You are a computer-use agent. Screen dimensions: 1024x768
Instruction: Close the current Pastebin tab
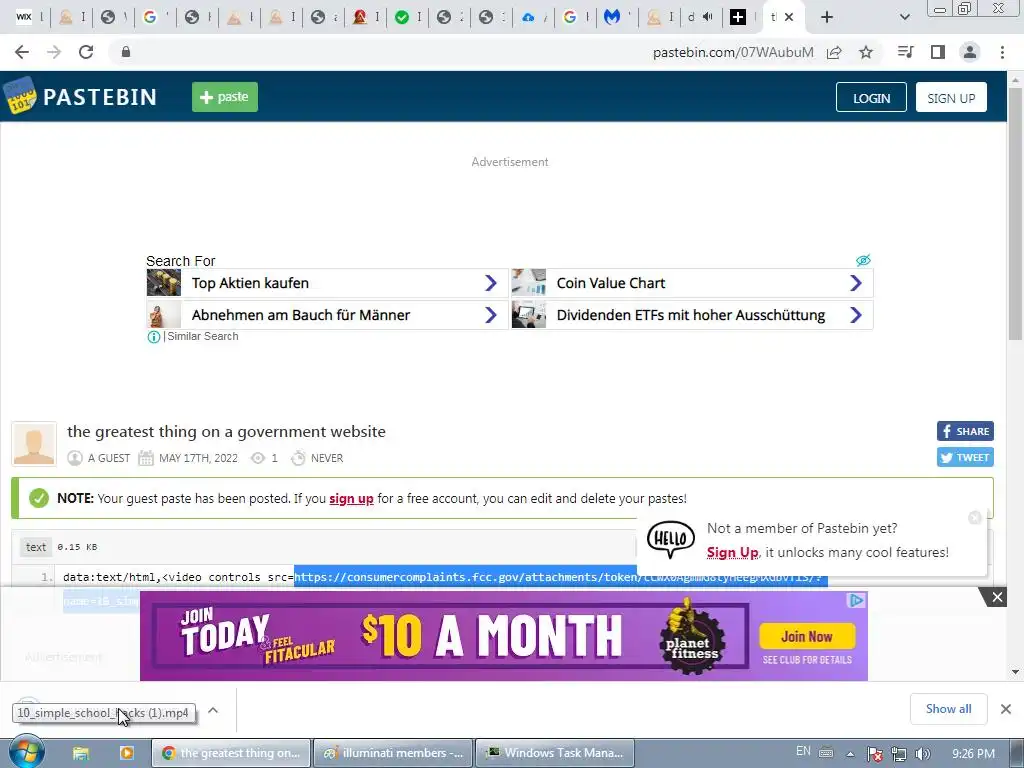pos(789,17)
